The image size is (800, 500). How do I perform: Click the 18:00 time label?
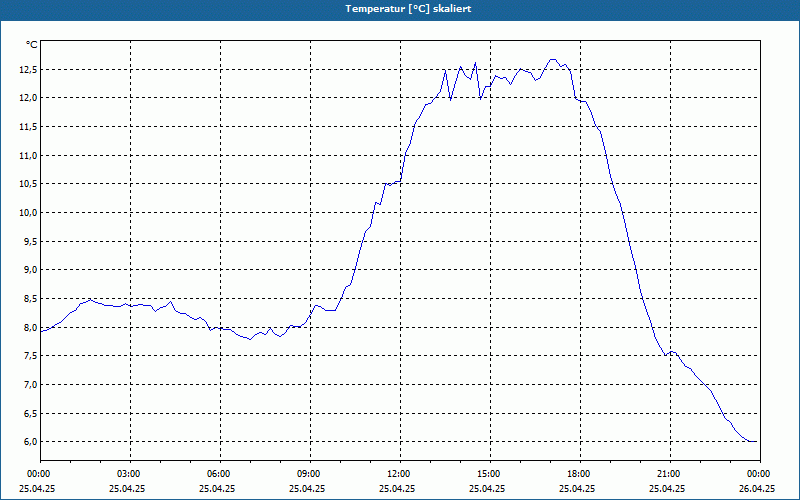(x=580, y=474)
